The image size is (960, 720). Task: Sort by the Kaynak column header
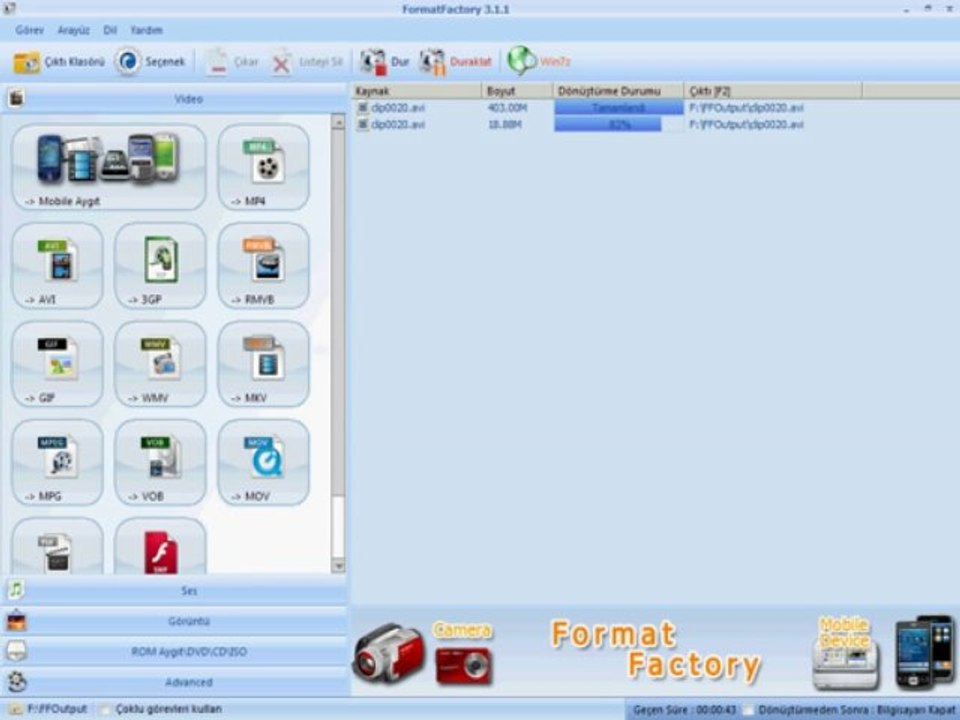click(x=416, y=91)
